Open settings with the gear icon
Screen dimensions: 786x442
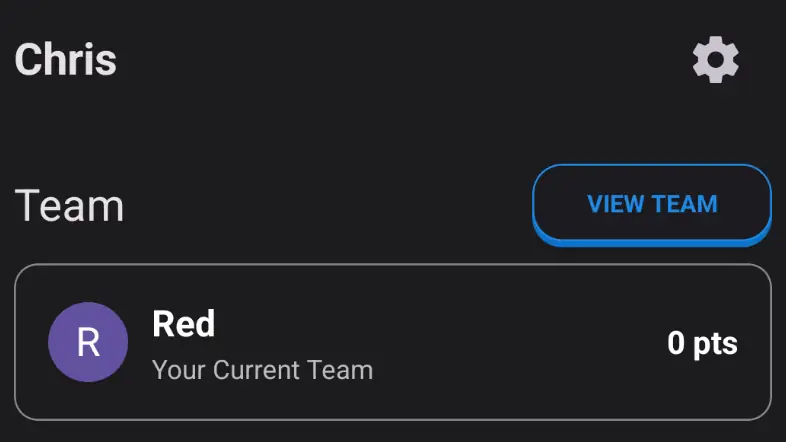716,60
